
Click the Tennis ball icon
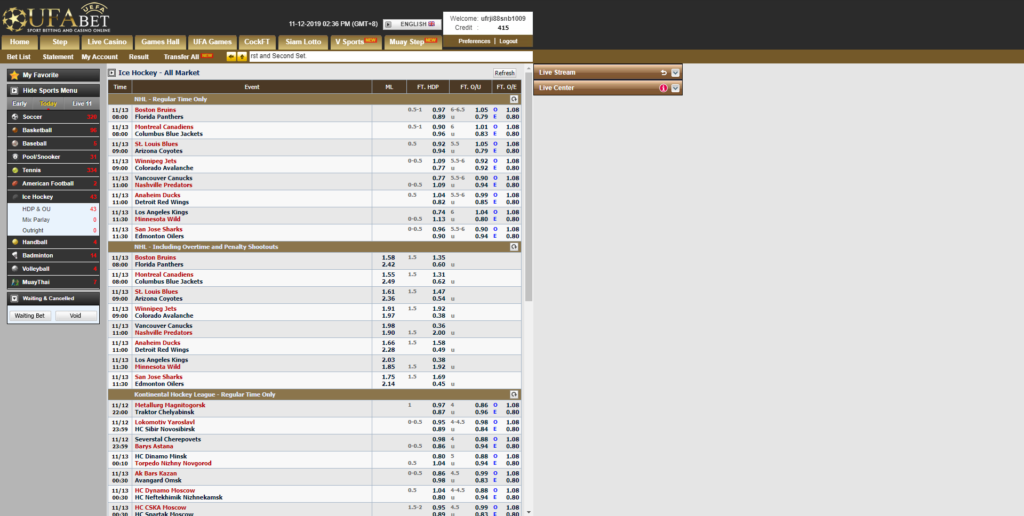pos(15,170)
